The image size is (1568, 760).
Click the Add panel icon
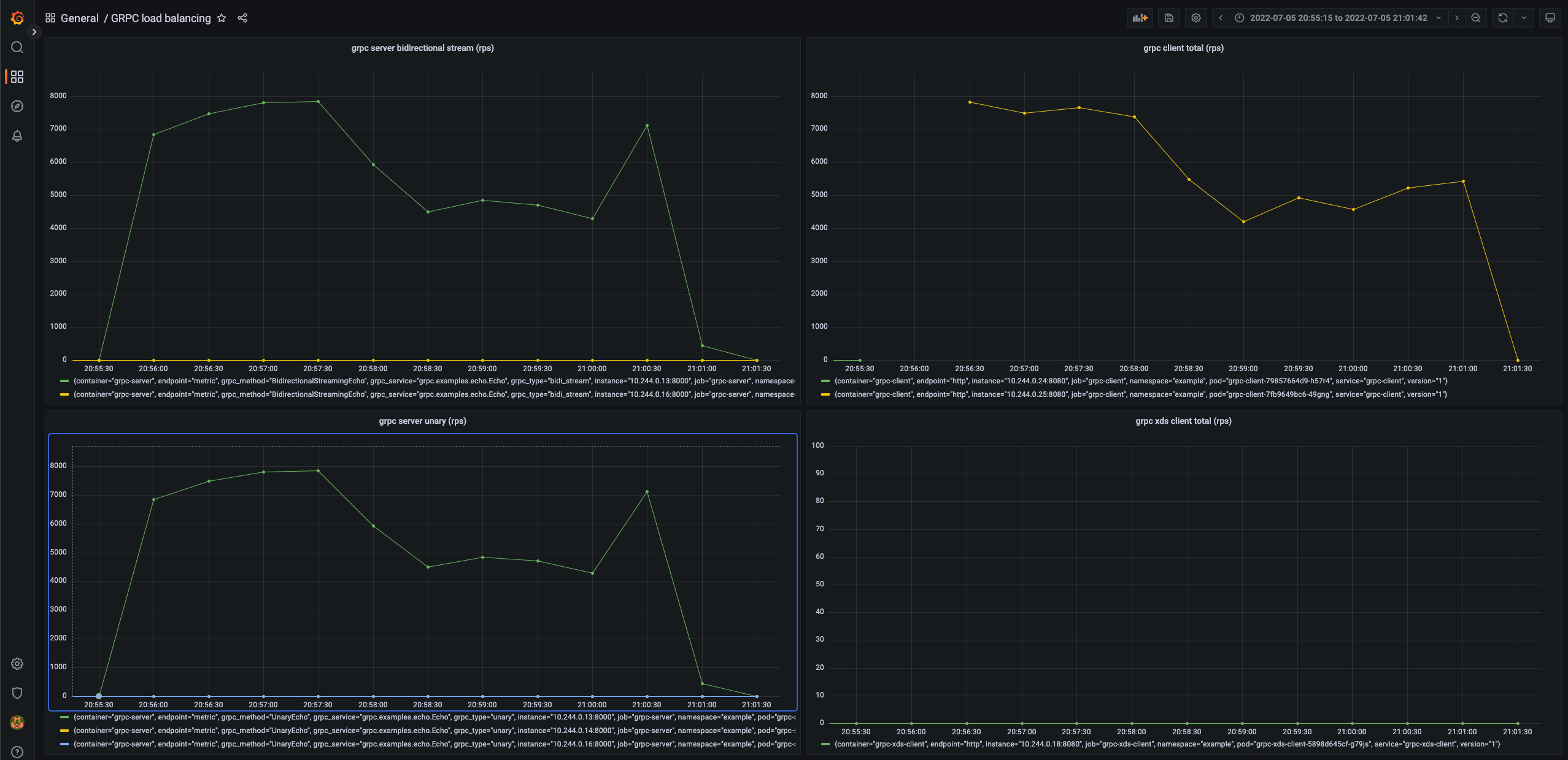[1140, 18]
